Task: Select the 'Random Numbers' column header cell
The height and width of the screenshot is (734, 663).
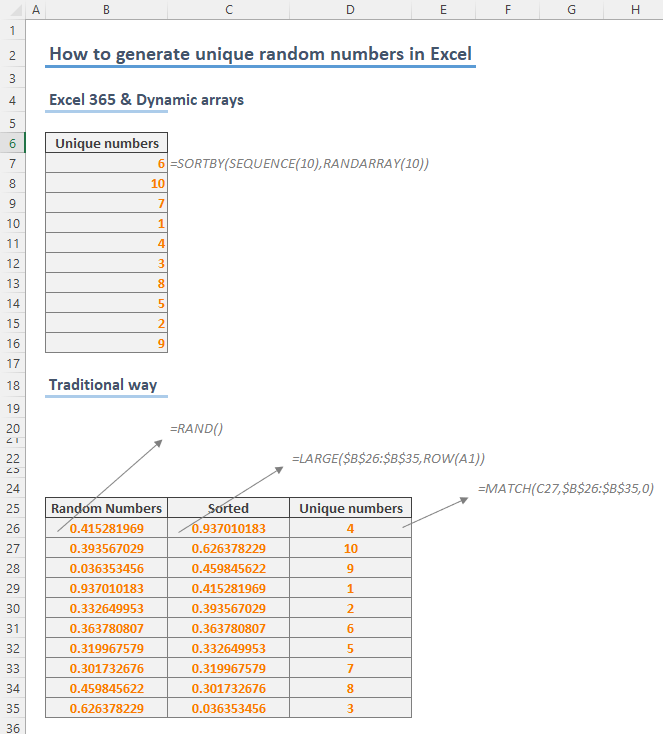Action: click(x=107, y=508)
